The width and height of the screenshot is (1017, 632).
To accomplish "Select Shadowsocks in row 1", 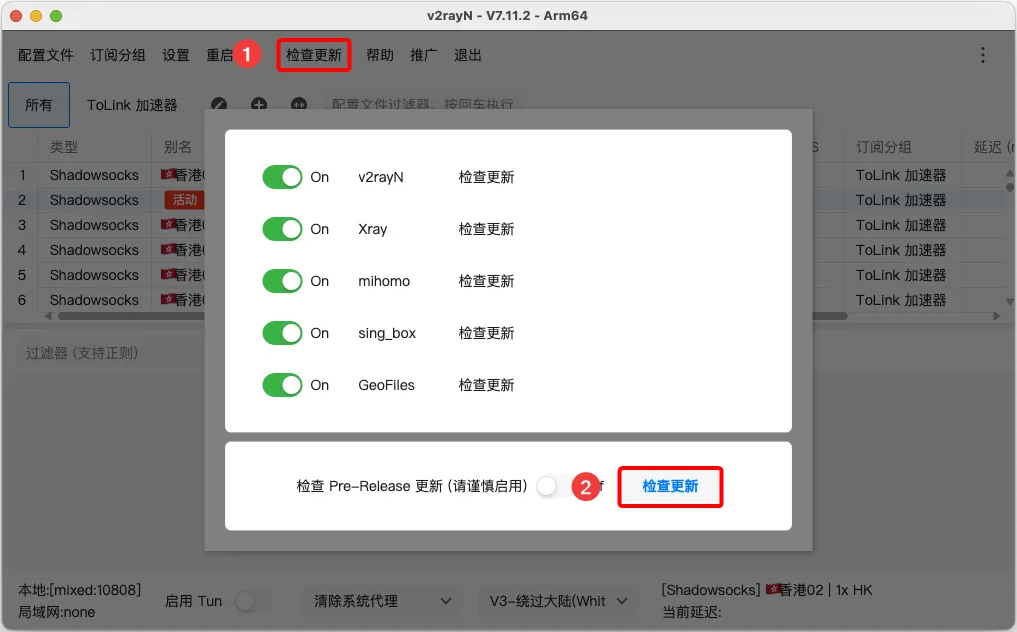I will point(94,175).
